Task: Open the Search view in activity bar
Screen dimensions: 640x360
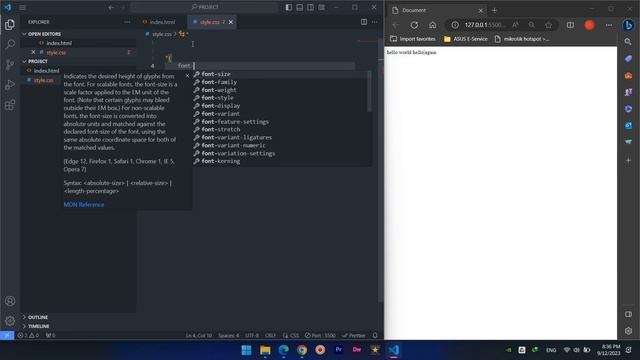Action: (10, 44)
